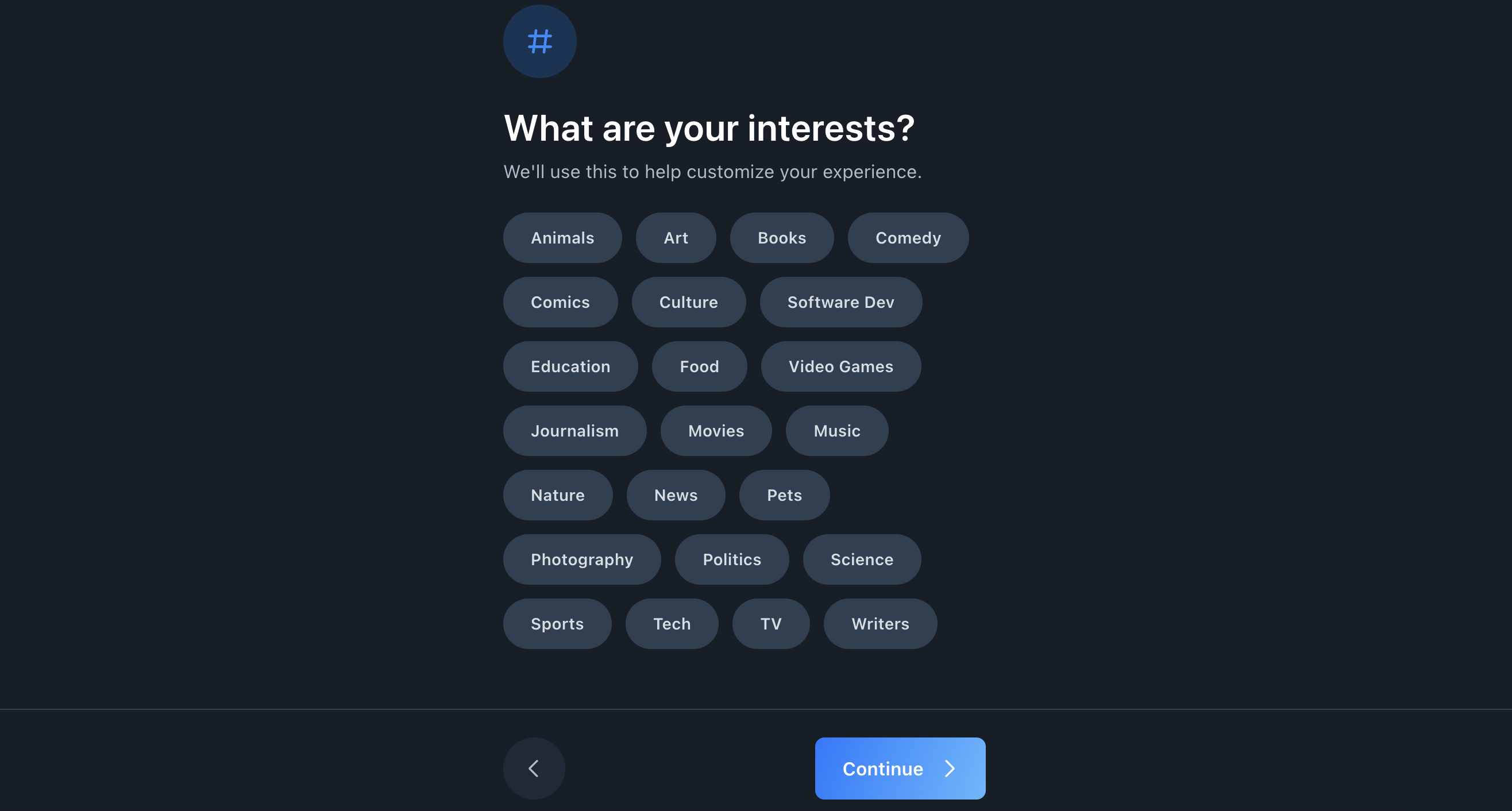Image resolution: width=1512 pixels, height=811 pixels.
Task: Select the Video Games interest
Action: pyautogui.click(x=841, y=366)
